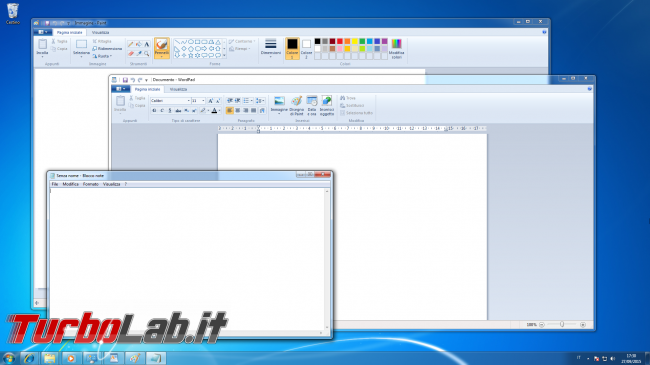The image size is (650, 365).
Task: Open the Modifica menu in Blocco note
Action: (70, 184)
